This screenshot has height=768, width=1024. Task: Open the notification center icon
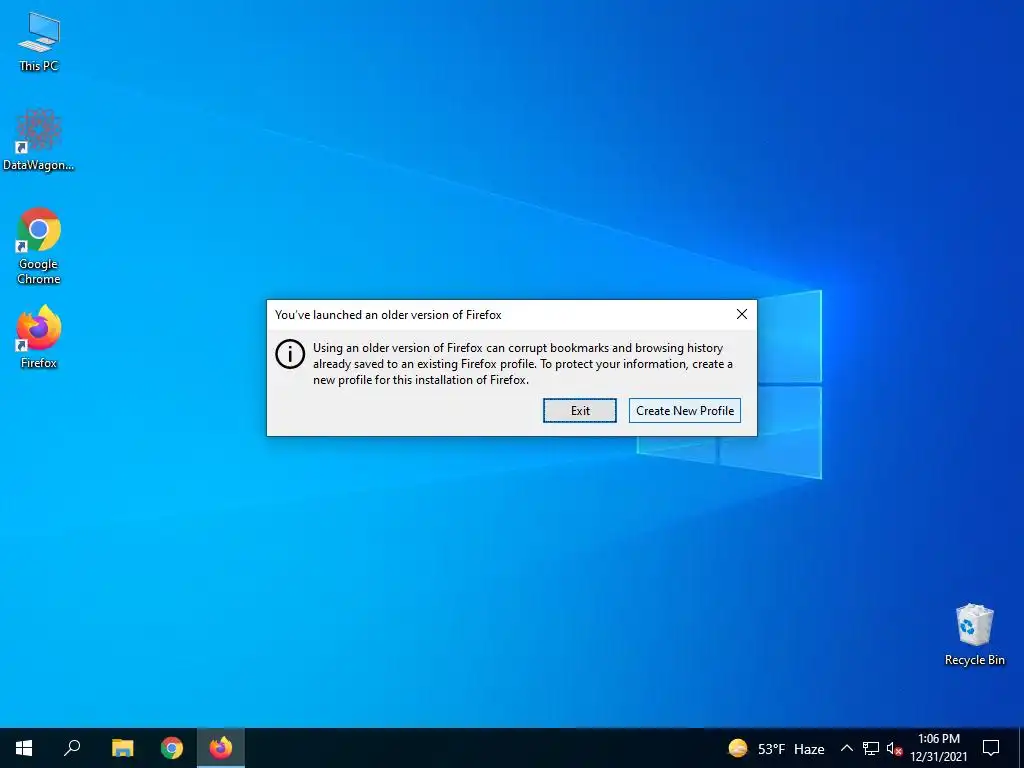[991, 748]
